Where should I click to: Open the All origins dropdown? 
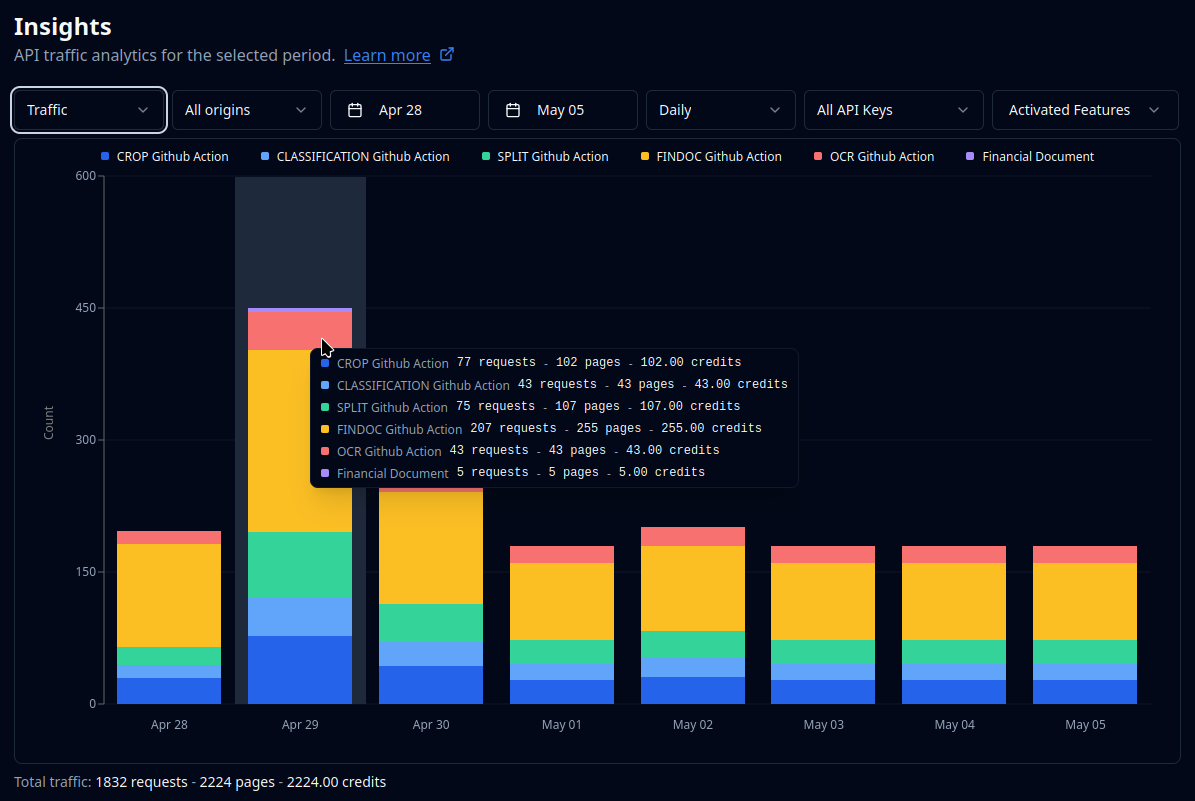click(x=247, y=110)
